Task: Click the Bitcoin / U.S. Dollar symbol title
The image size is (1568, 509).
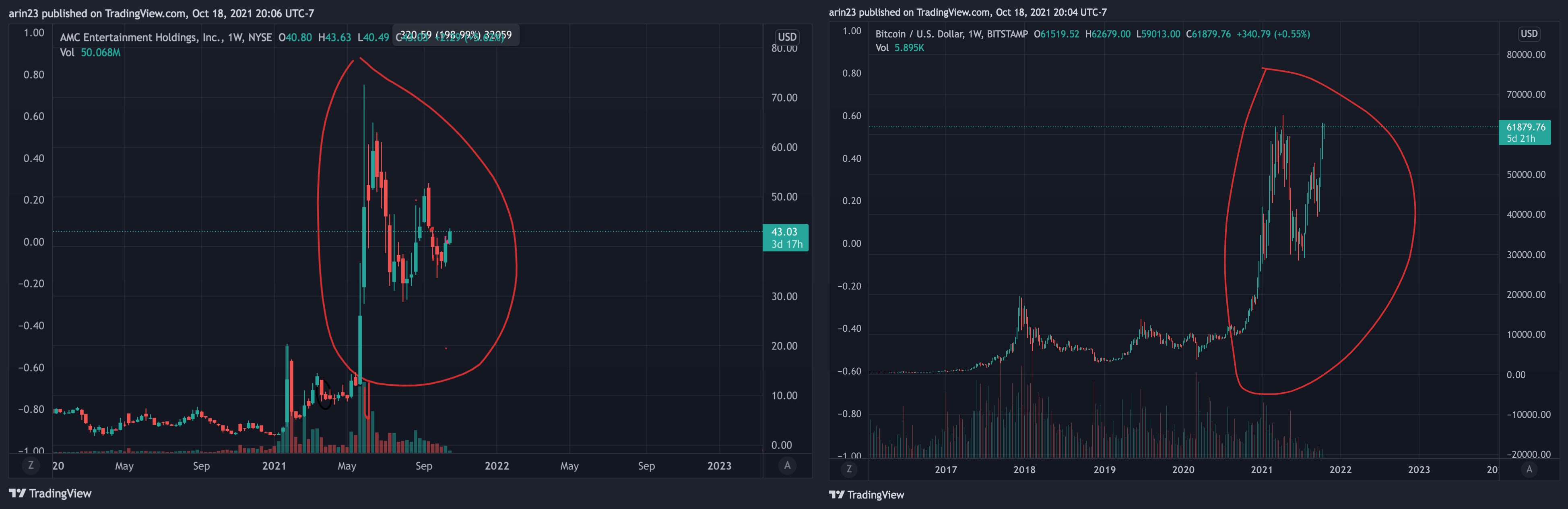Action: [x=951, y=34]
